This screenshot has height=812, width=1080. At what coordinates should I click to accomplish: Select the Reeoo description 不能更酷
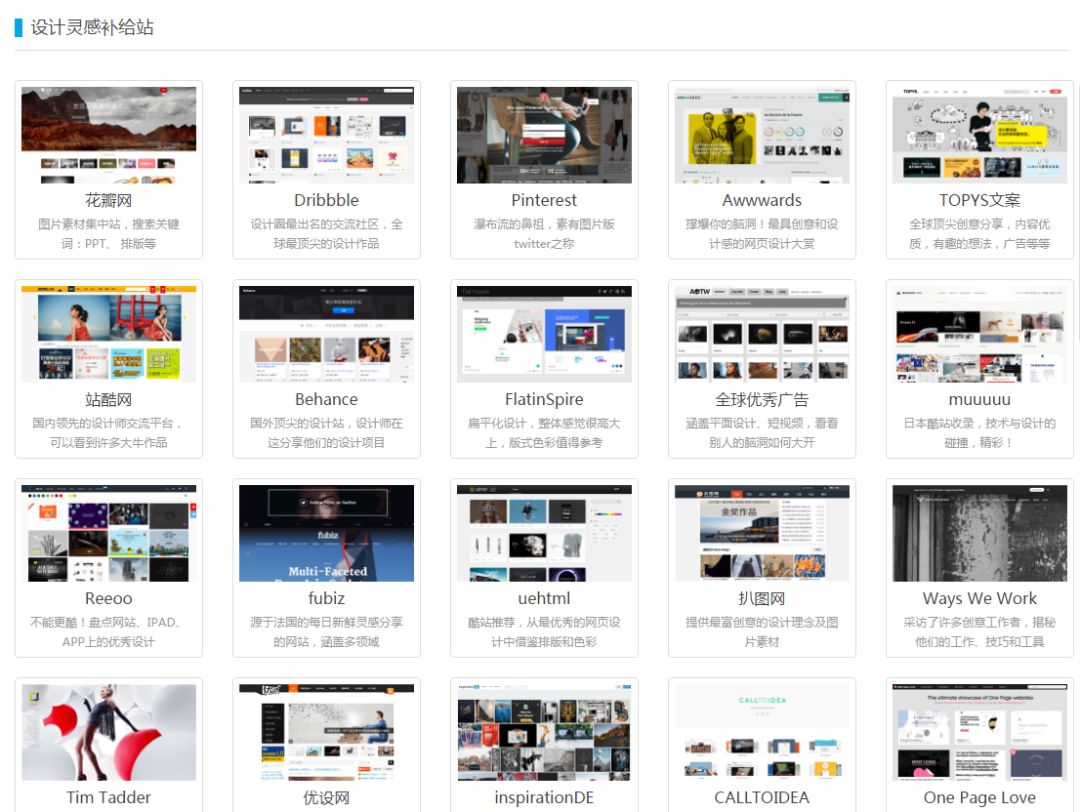point(109,632)
